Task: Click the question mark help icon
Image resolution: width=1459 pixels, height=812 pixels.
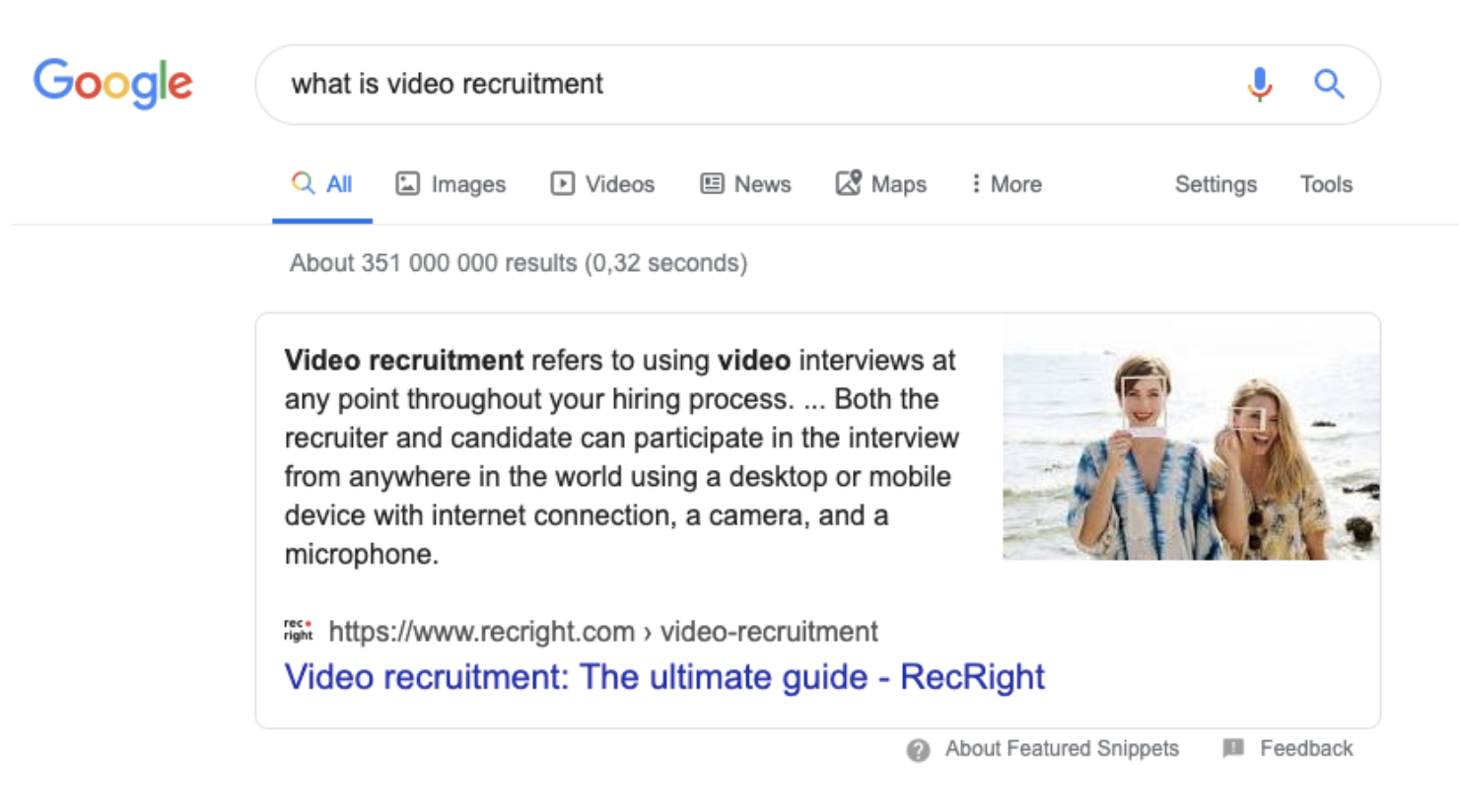Action: click(918, 750)
